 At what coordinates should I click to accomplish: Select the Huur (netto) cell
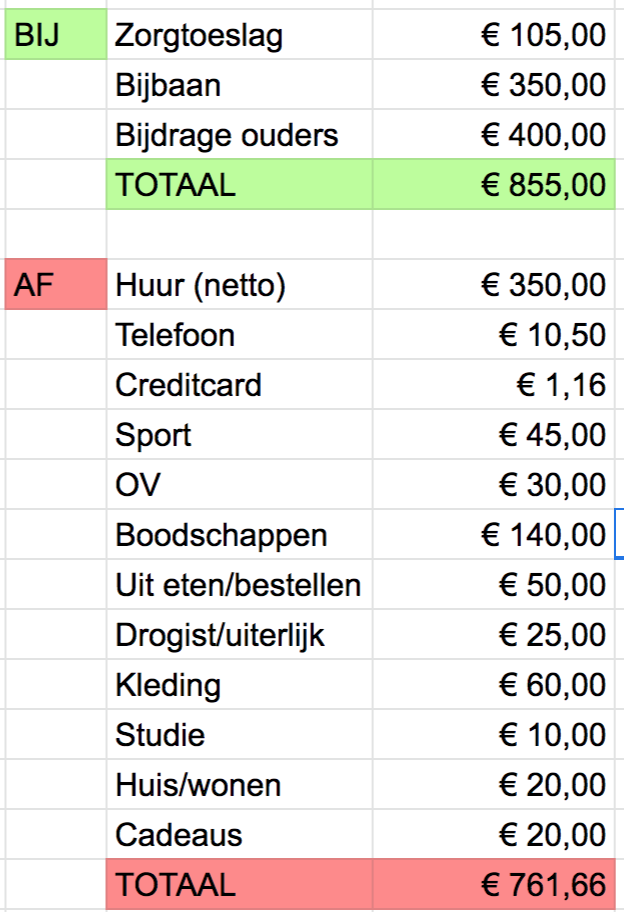[x=200, y=286]
